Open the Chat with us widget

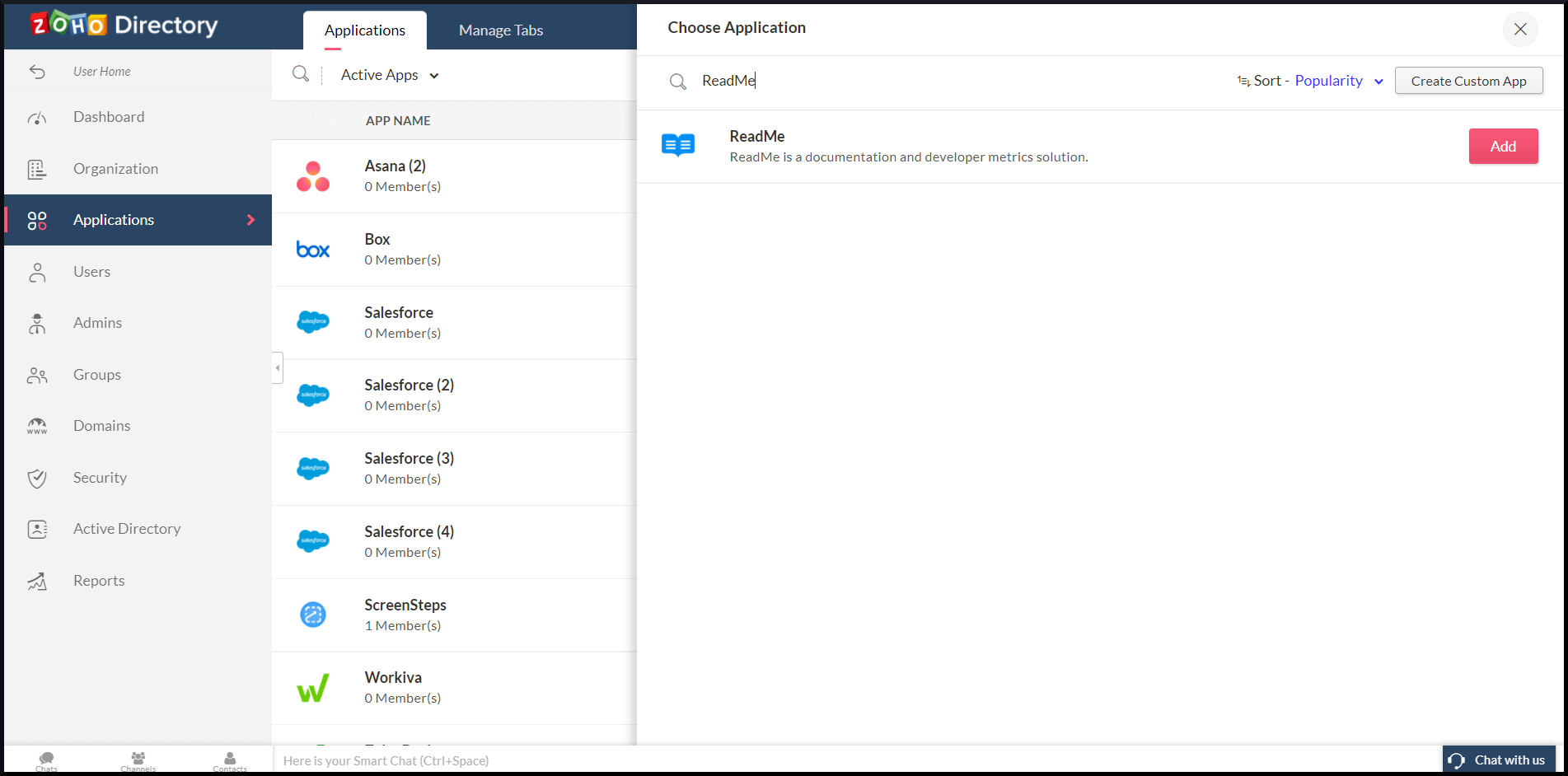pyautogui.click(x=1499, y=760)
